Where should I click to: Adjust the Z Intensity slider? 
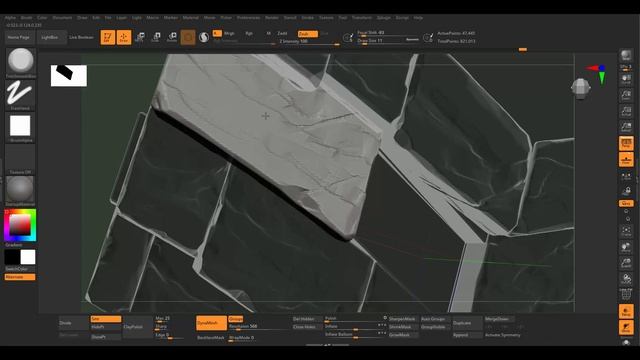309,42
